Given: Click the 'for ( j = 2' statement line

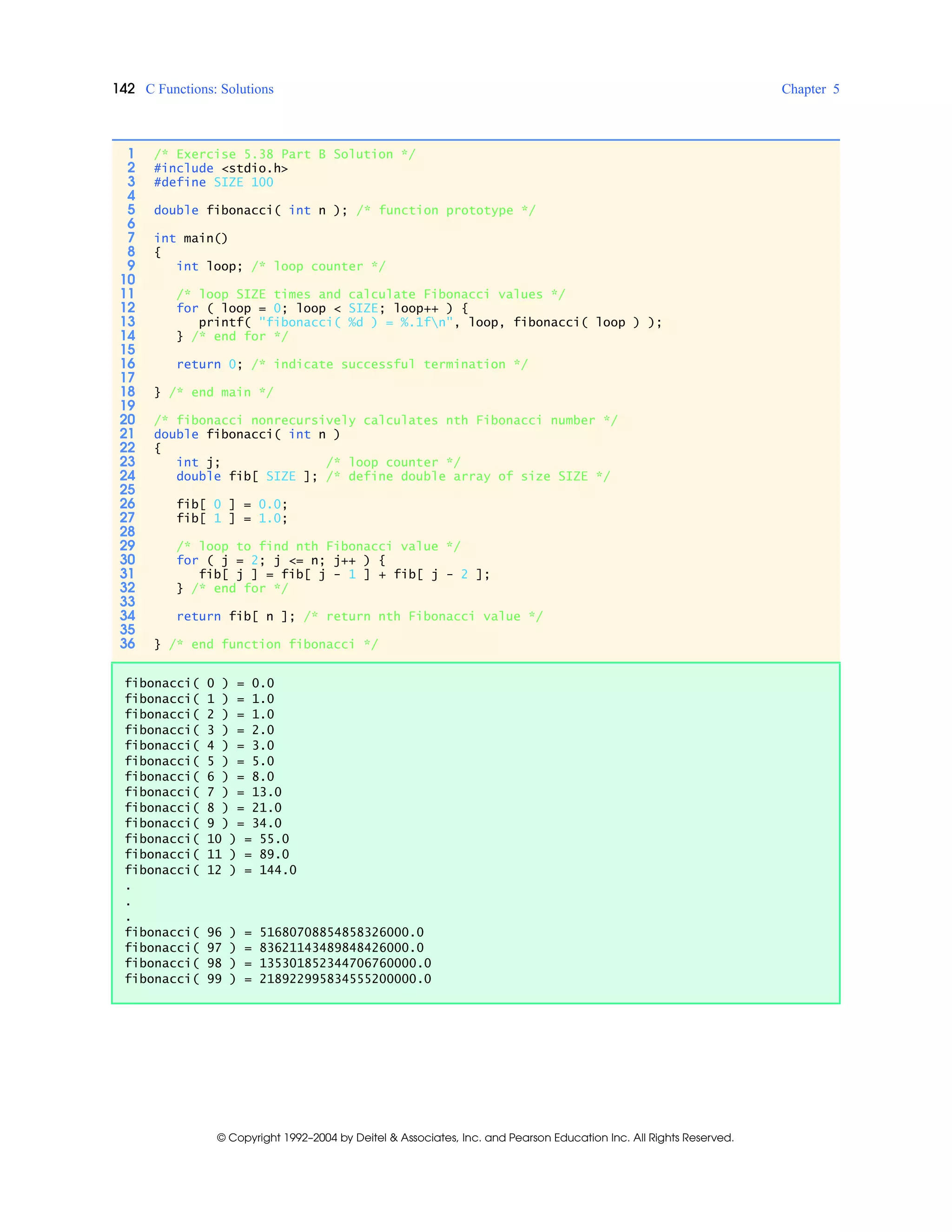Looking at the screenshot, I should pyautogui.click(x=281, y=560).
